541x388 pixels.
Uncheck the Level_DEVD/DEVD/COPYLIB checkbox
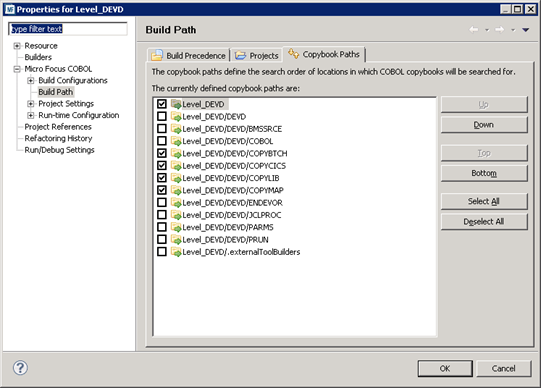[x=161, y=178]
